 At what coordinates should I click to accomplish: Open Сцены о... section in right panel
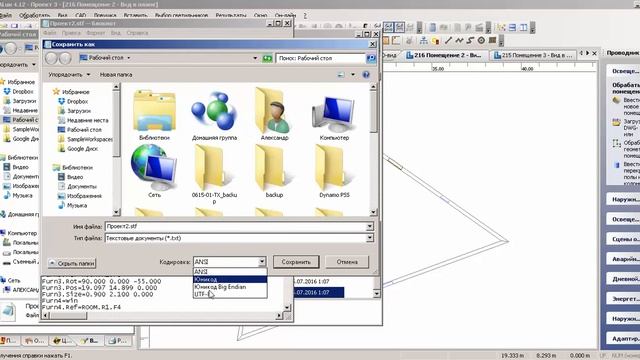pos(624,239)
